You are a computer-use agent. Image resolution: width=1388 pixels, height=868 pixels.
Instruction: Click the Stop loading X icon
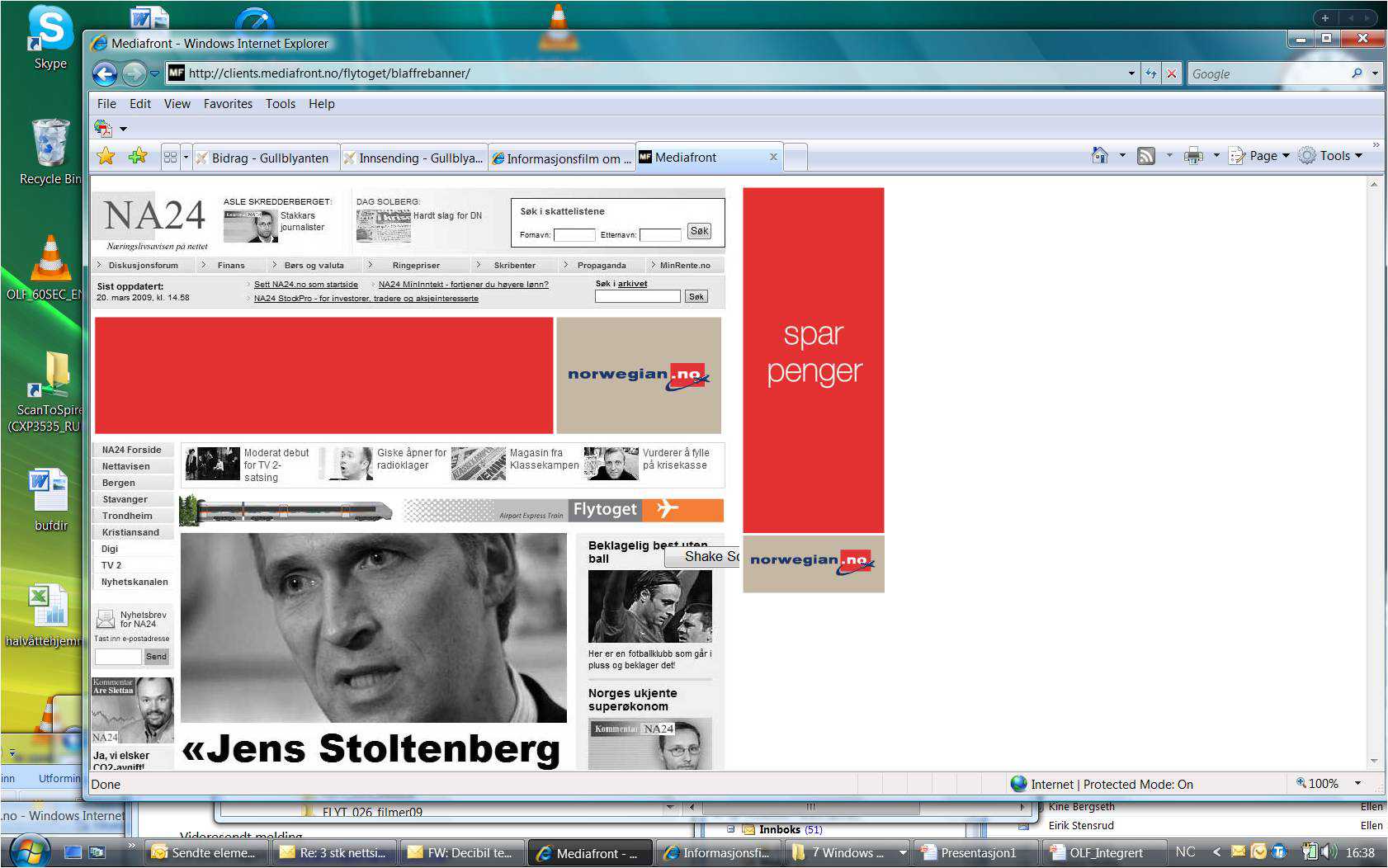(x=1171, y=73)
